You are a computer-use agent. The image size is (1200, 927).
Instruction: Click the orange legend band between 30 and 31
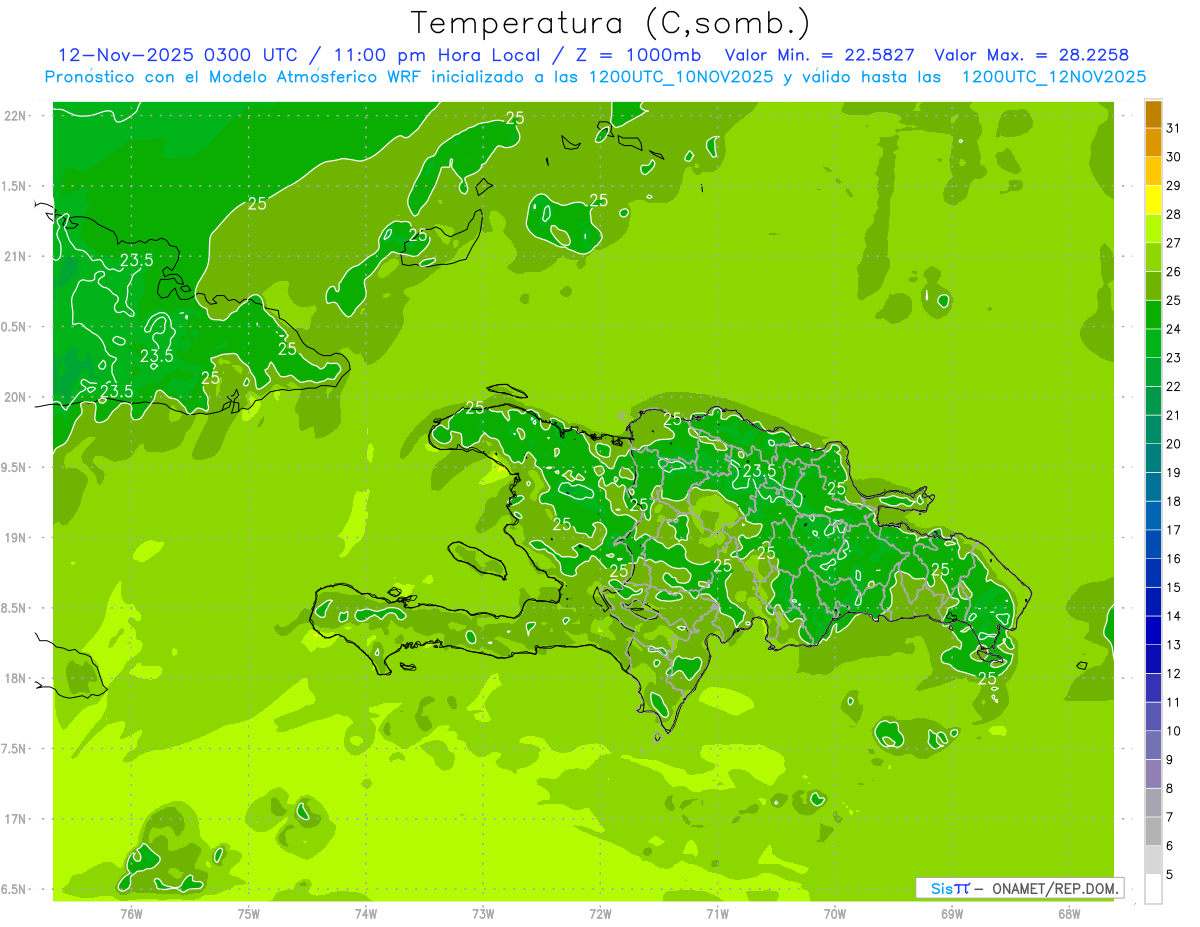pyautogui.click(x=1153, y=142)
